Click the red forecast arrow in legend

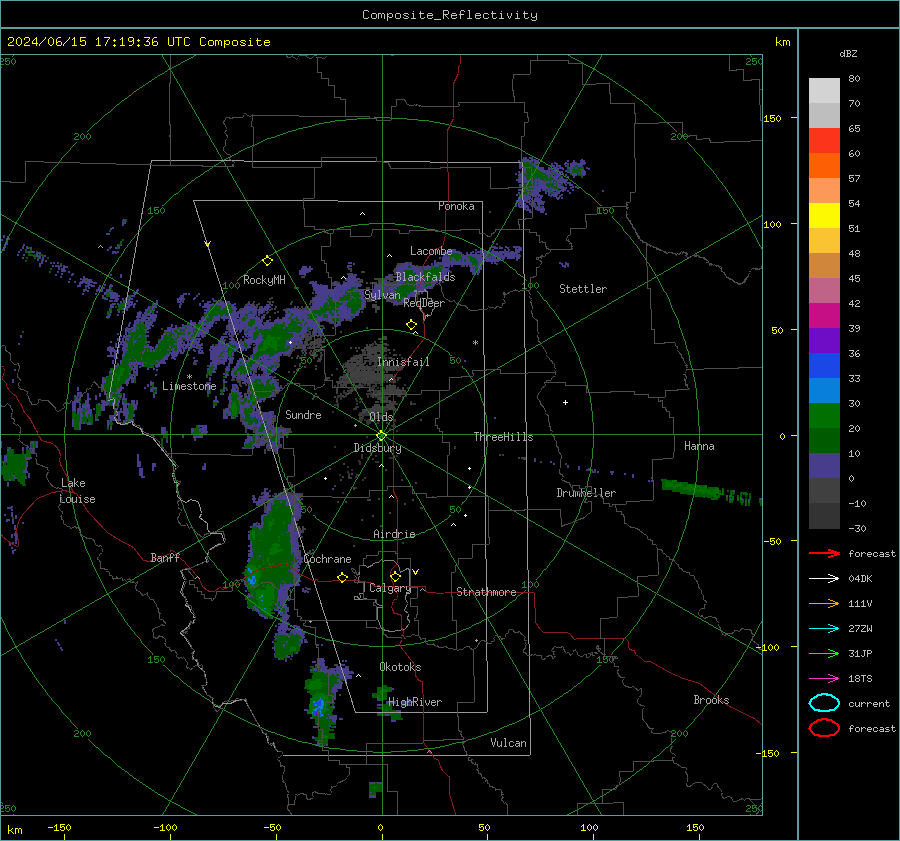(x=824, y=553)
